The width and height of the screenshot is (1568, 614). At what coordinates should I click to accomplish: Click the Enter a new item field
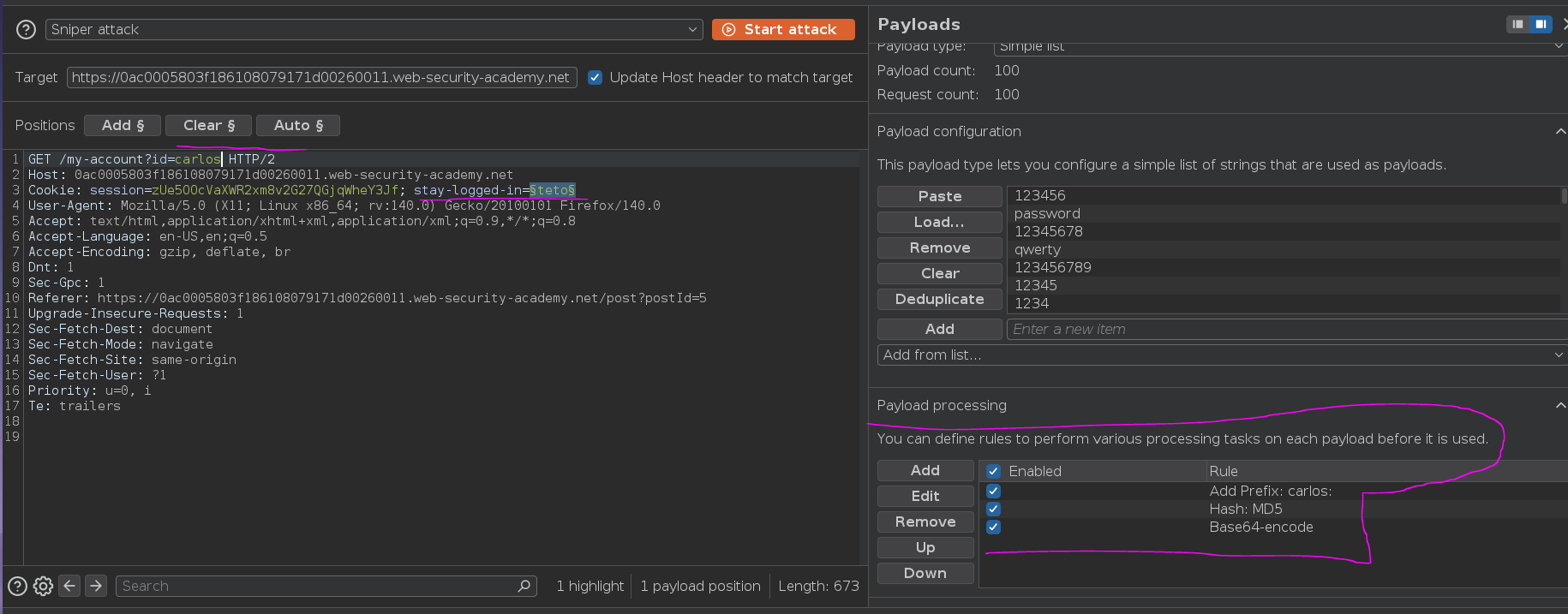[x=1287, y=329]
